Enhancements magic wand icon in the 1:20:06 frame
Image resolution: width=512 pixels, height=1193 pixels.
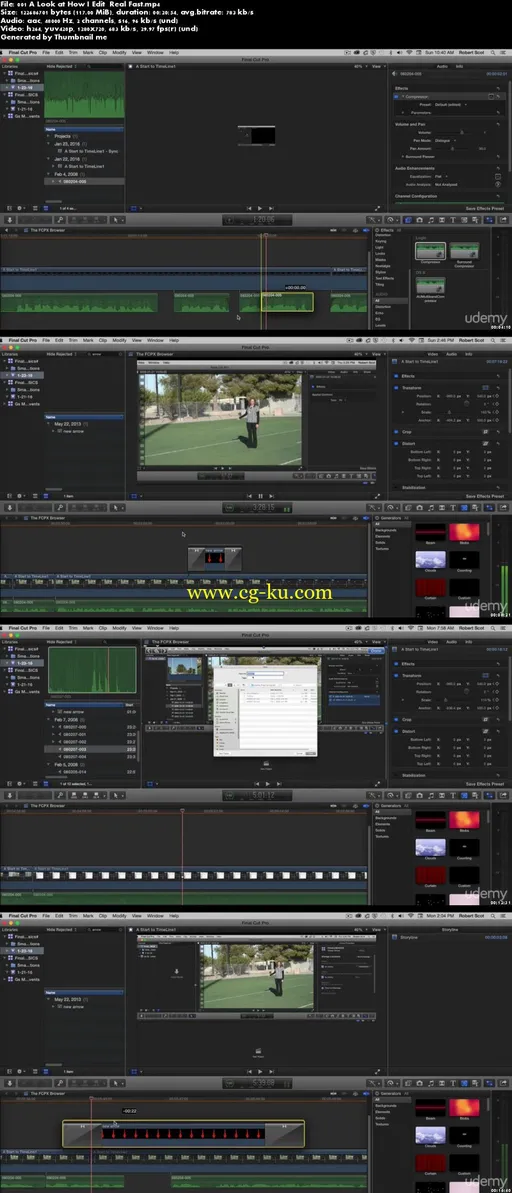tap(373, 220)
